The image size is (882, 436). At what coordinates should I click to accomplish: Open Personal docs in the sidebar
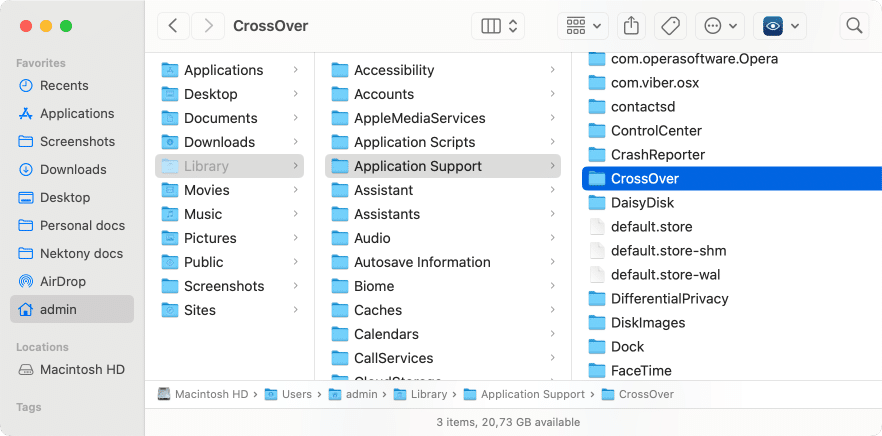pyautogui.click(x=71, y=226)
